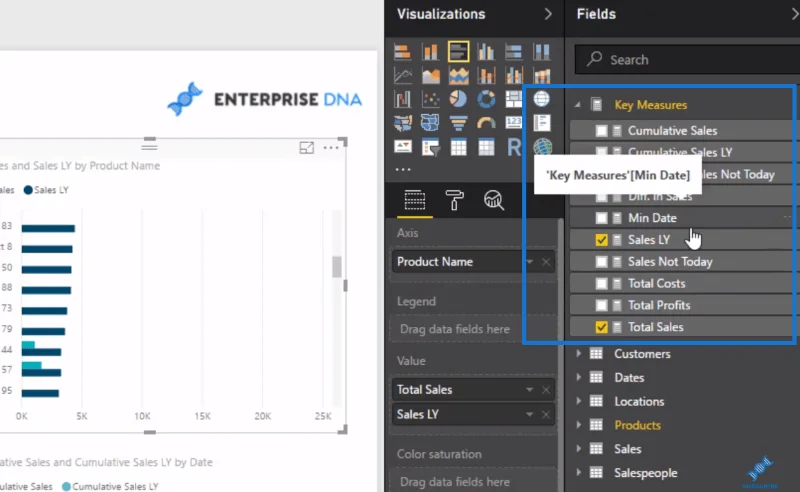Open Sales LY value field dropdown
800x492 pixels.
tap(530, 414)
